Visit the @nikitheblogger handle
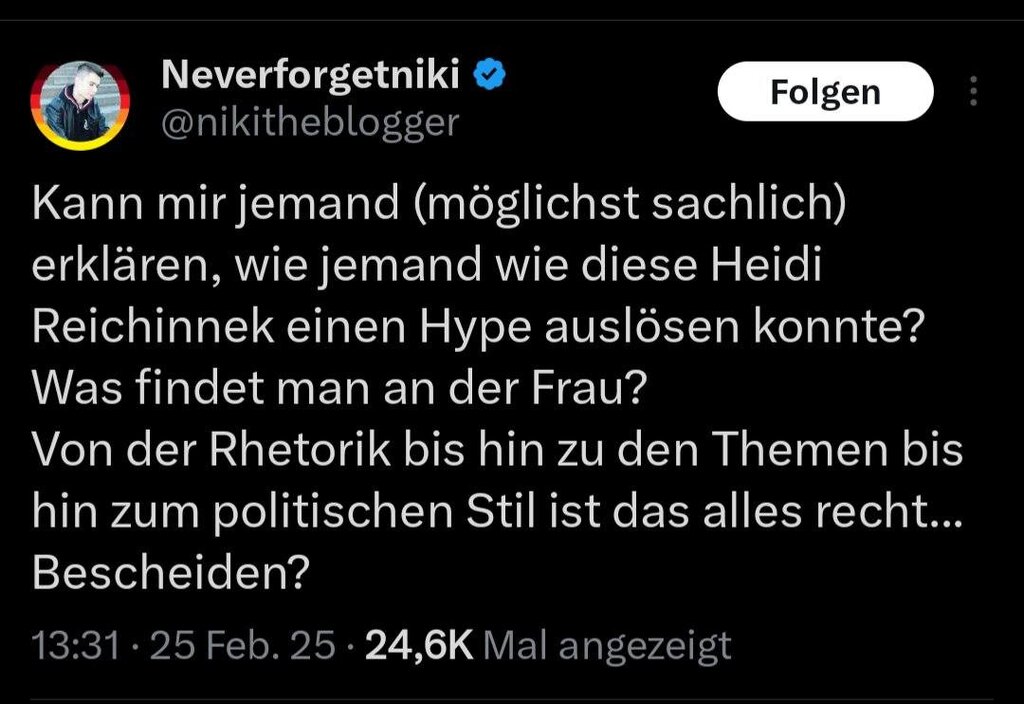Viewport: 1024px width, 704px height. [x=310, y=122]
